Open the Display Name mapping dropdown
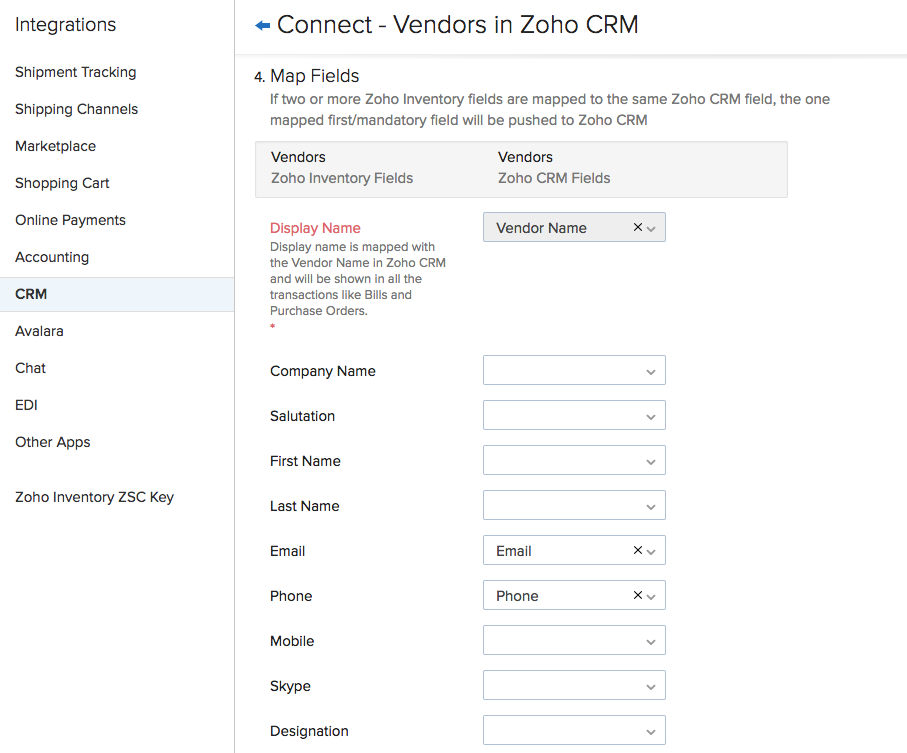907x753 pixels. (651, 229)
